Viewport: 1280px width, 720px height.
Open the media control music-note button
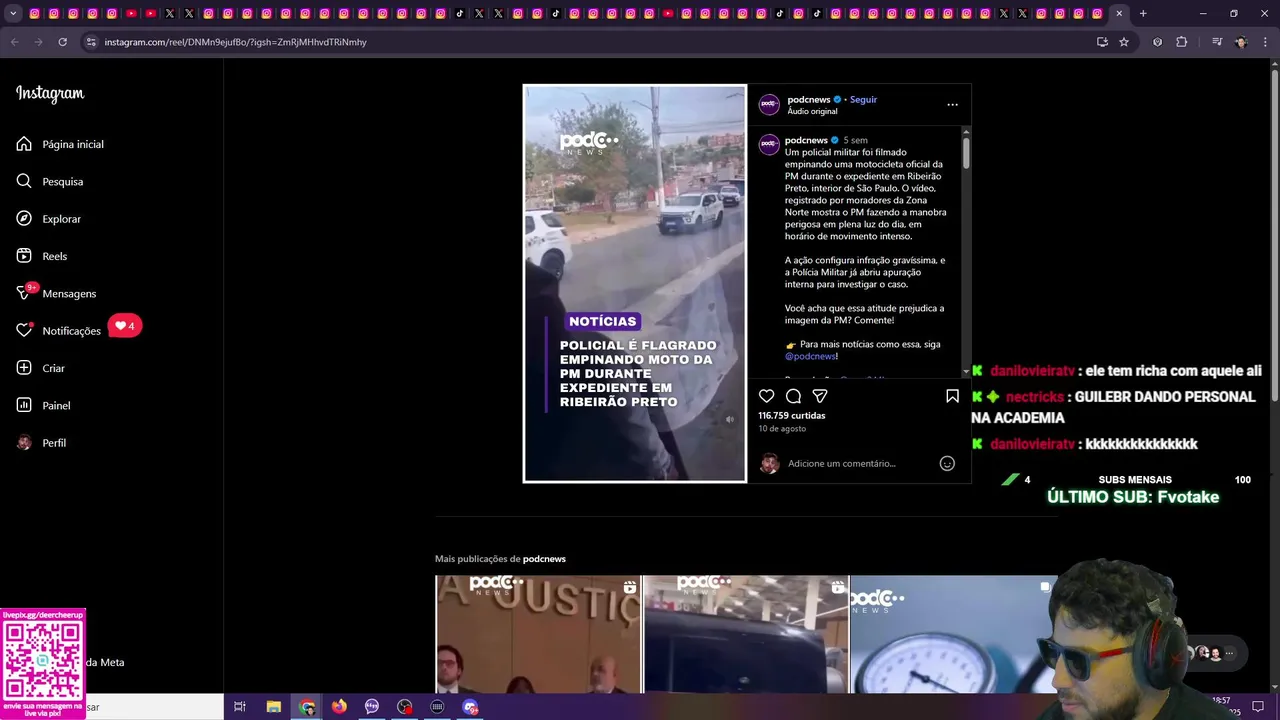1217,42
